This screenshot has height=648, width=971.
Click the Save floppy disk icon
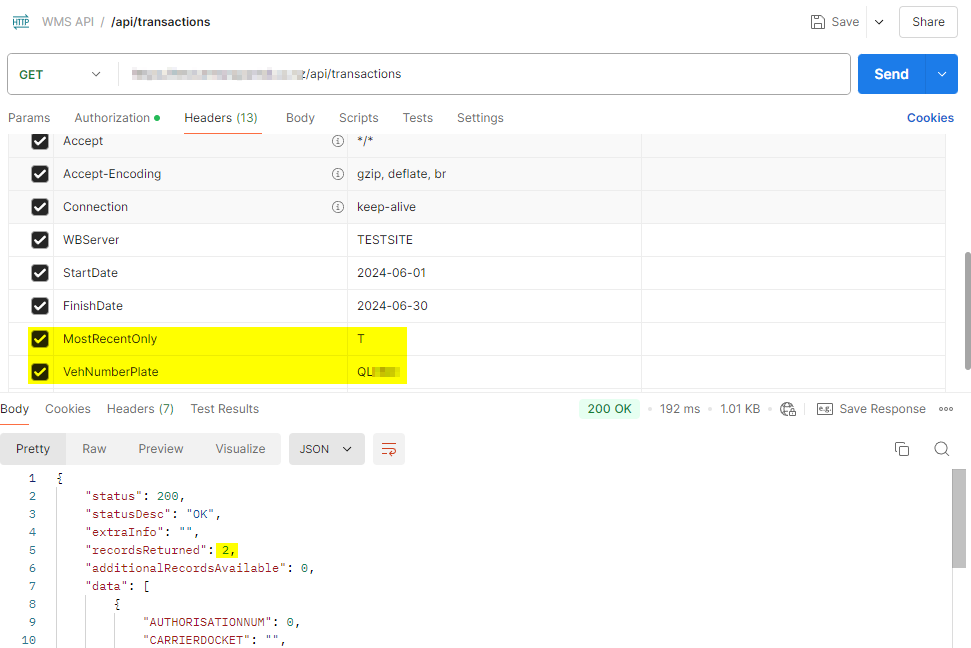pyautogui.click(x=817, y=22)
